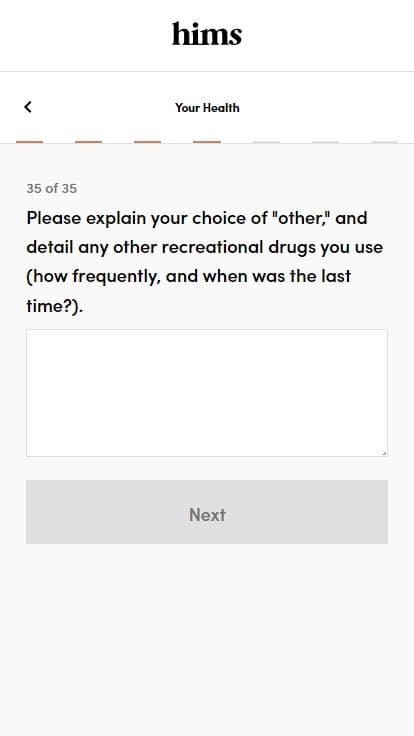Select the second filled progress segment

[88, 142]
